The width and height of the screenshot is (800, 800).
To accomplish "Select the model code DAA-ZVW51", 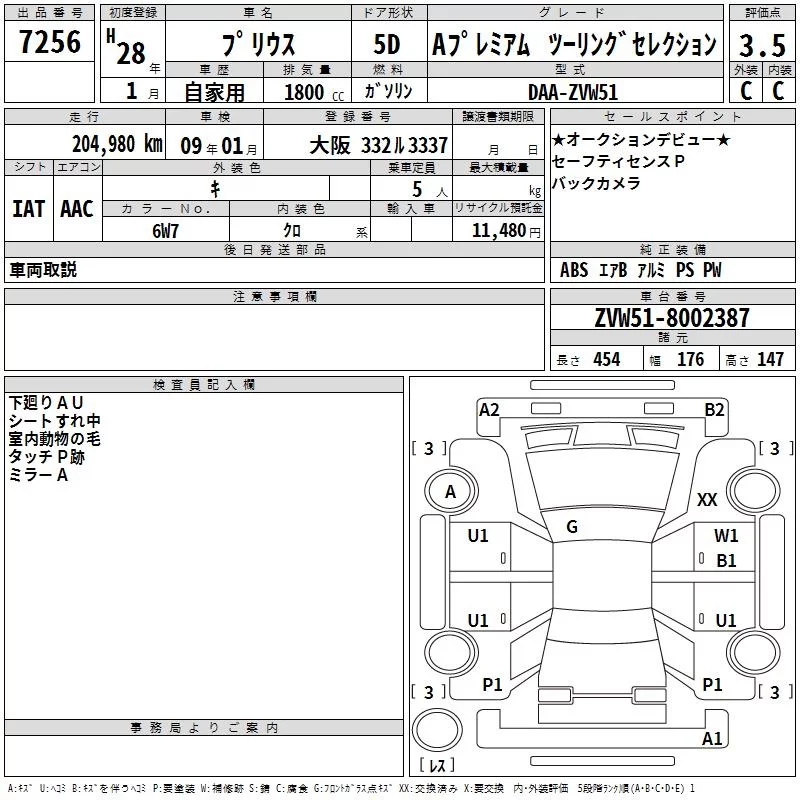I will point(573,92).
